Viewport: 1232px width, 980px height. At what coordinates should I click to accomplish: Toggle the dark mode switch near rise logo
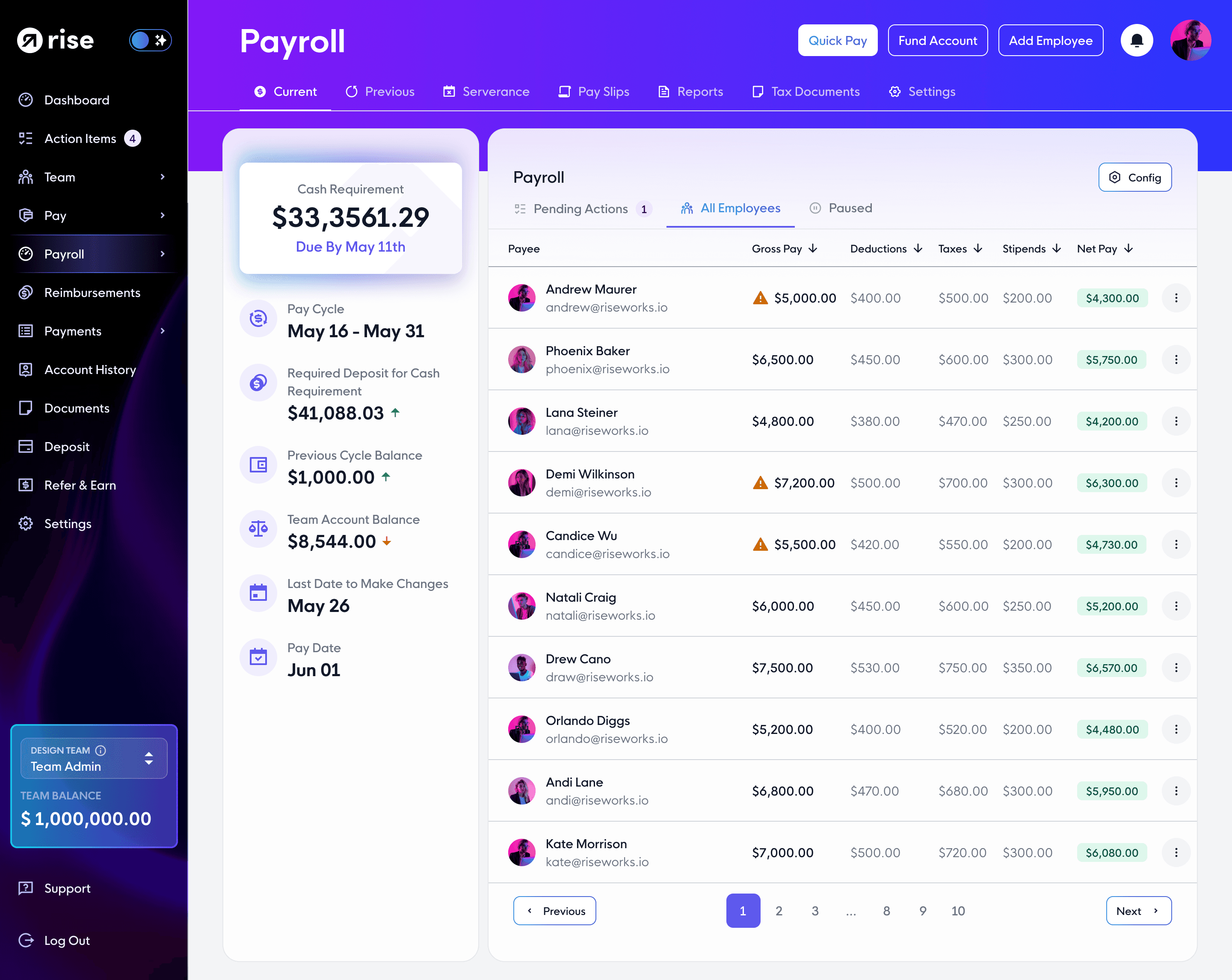[150, 40]
